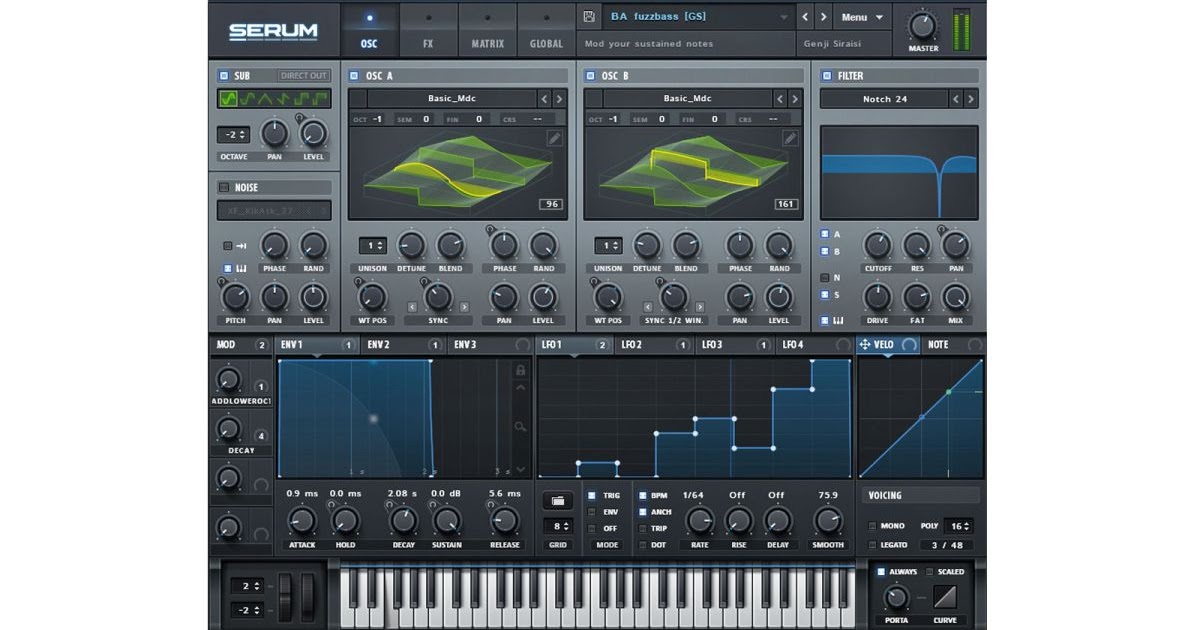The height and width of the screenshot is (630, 1200).
Task: Select the sine sub oscillator waveform
Action: pyautogui.click(x=229, y=99)
